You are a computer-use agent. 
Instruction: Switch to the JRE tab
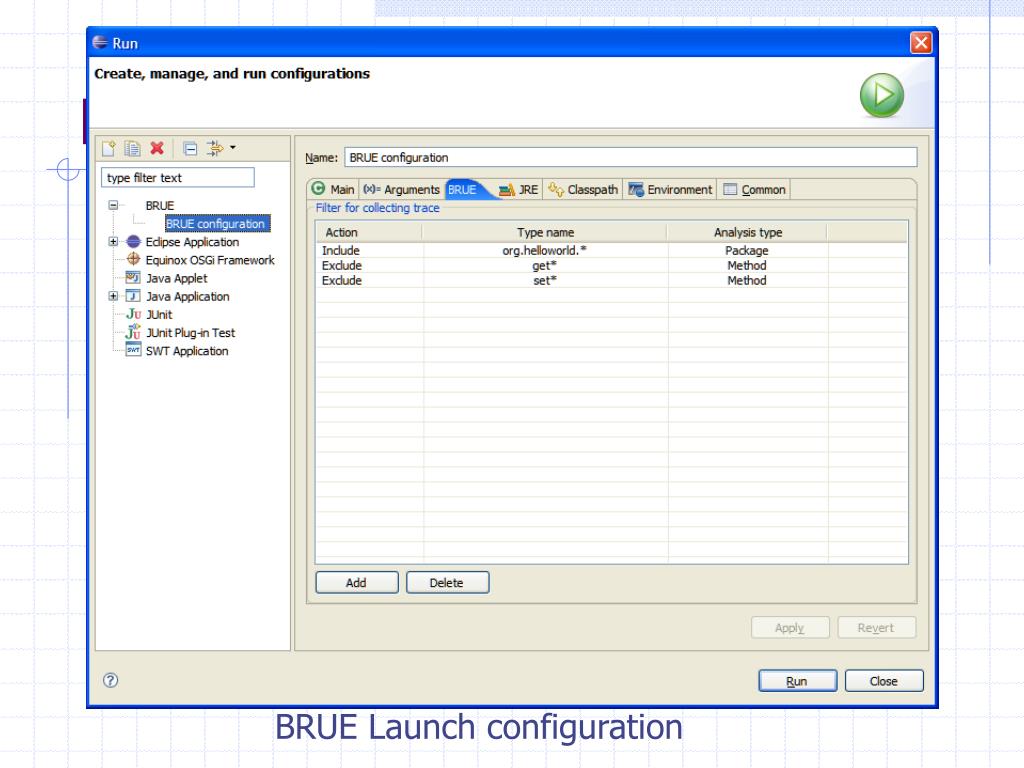519,189
